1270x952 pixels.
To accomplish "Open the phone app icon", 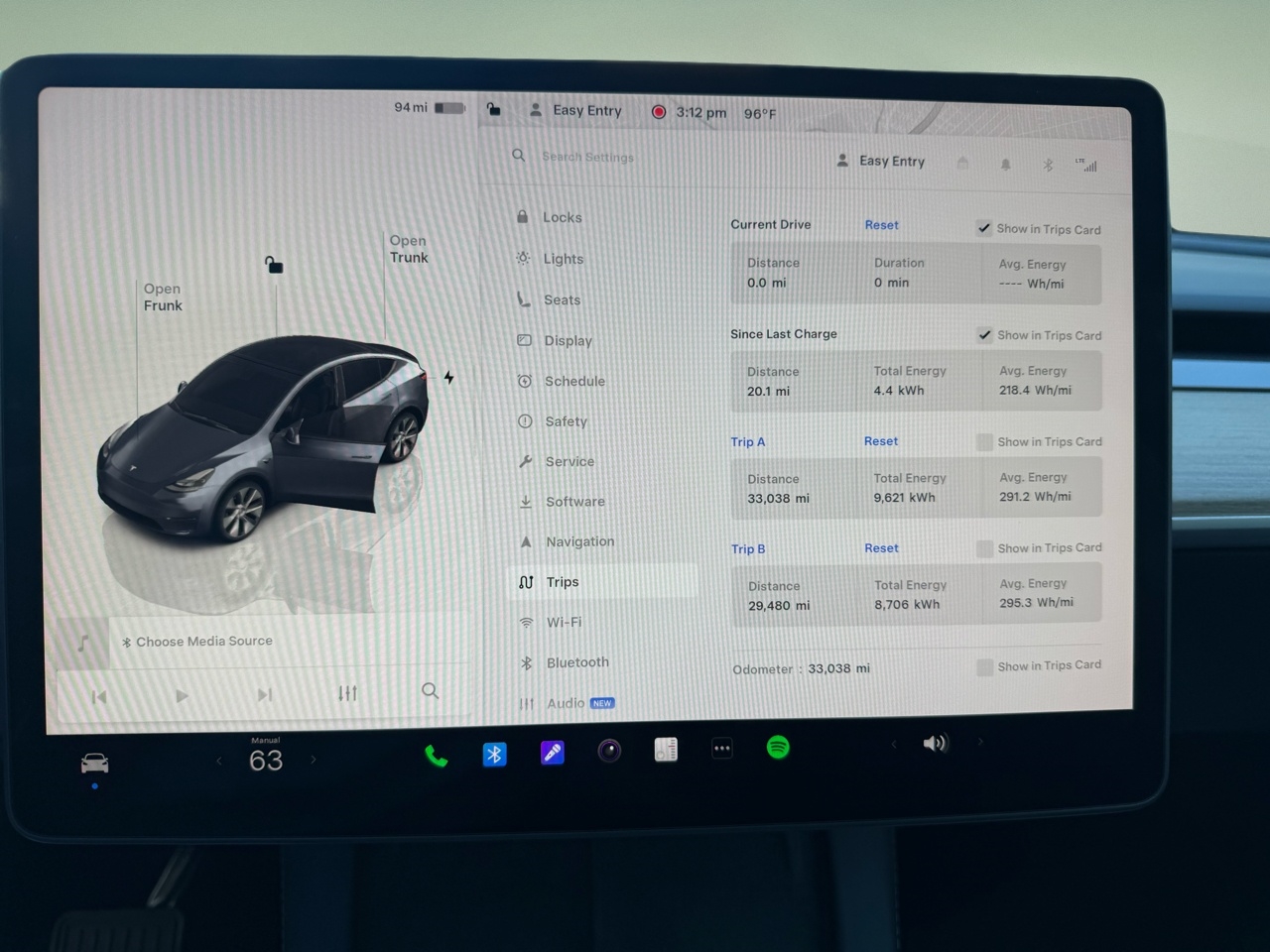I will (x=436, y=757).
